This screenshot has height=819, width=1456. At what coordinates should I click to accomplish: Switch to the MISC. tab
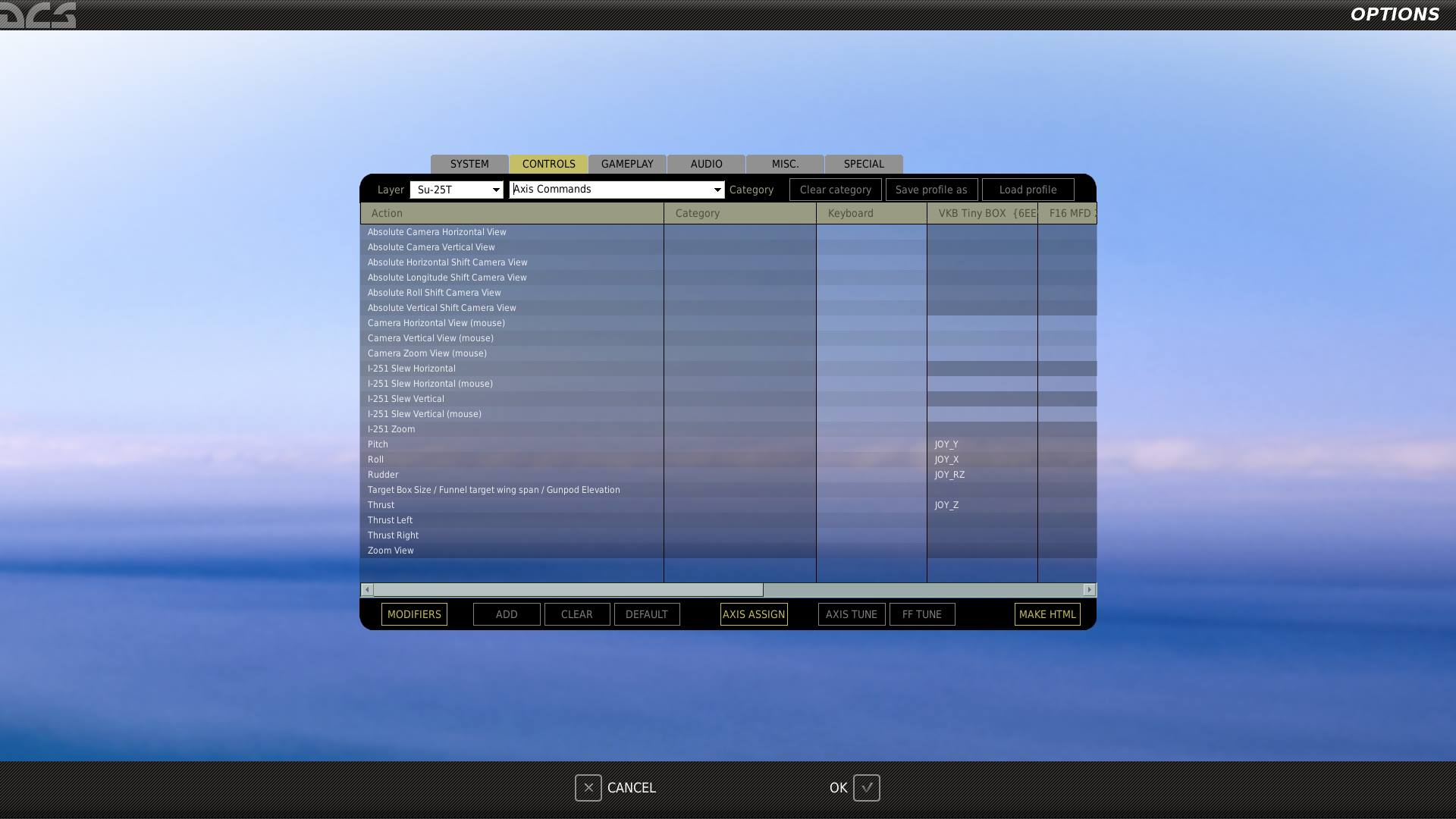785,164
